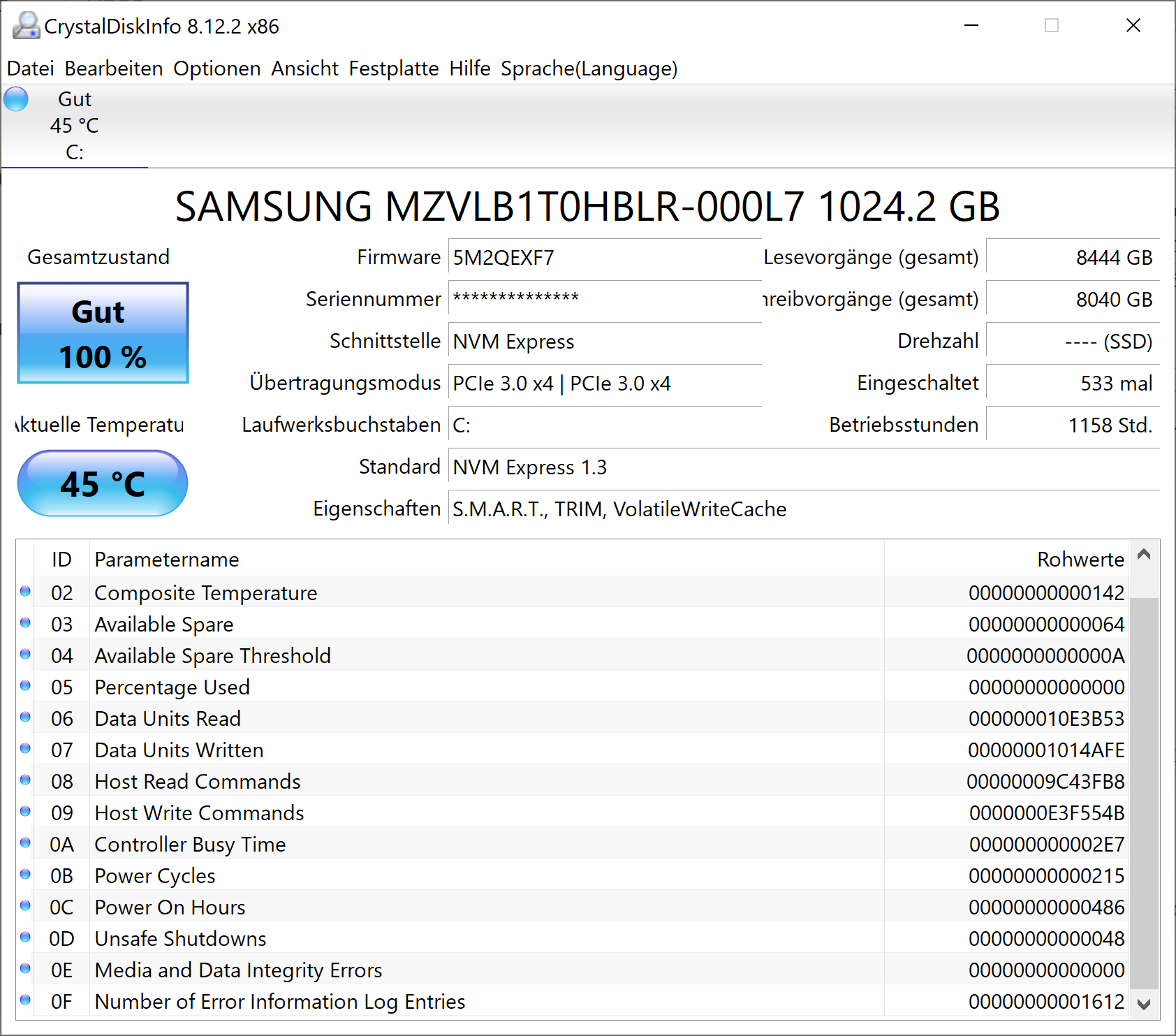The image size is (1176, 1036).
Task: Select the Controller Busy Time row name
Action: coord(190,845)
